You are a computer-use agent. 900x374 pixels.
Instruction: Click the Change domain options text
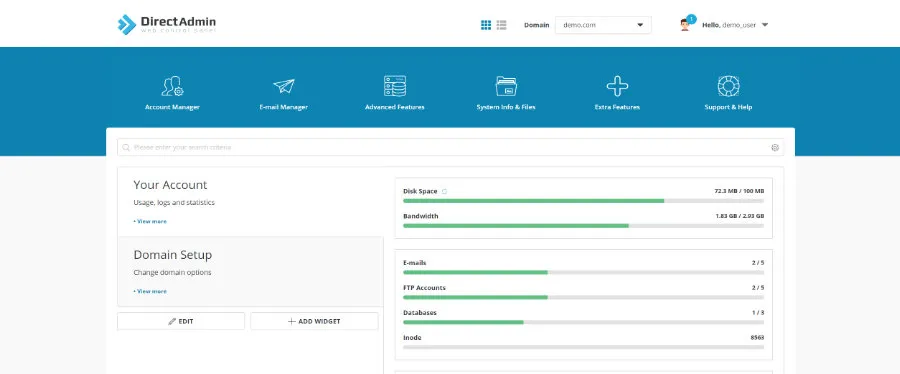172,272
